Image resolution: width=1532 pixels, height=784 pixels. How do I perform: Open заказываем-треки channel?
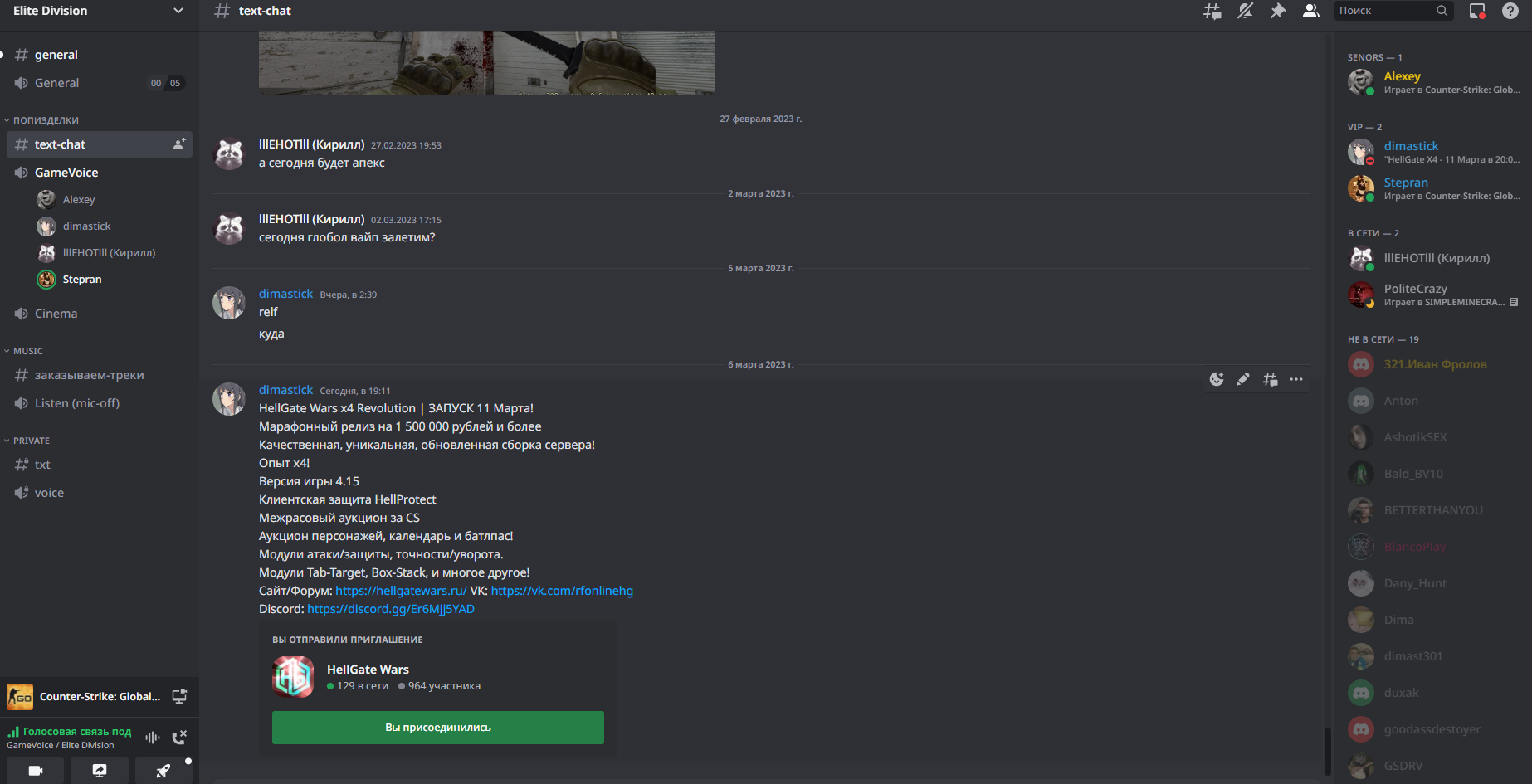pyautogui.click(x=99, y=375)
